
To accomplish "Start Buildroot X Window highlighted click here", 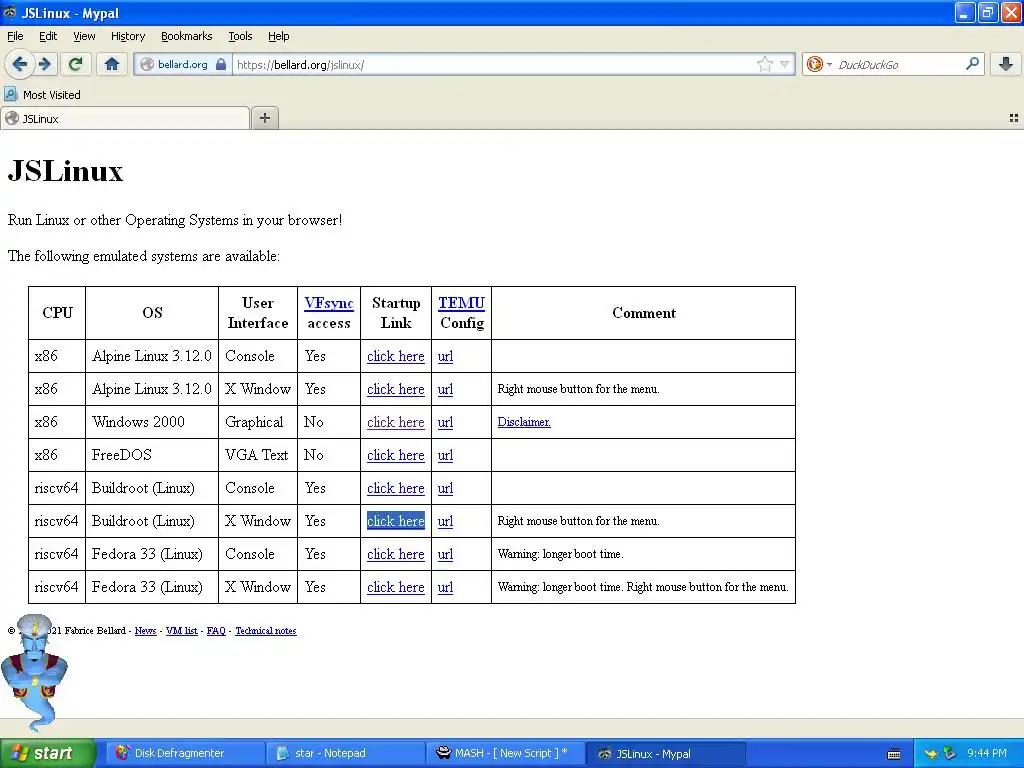I will [396, 521].
